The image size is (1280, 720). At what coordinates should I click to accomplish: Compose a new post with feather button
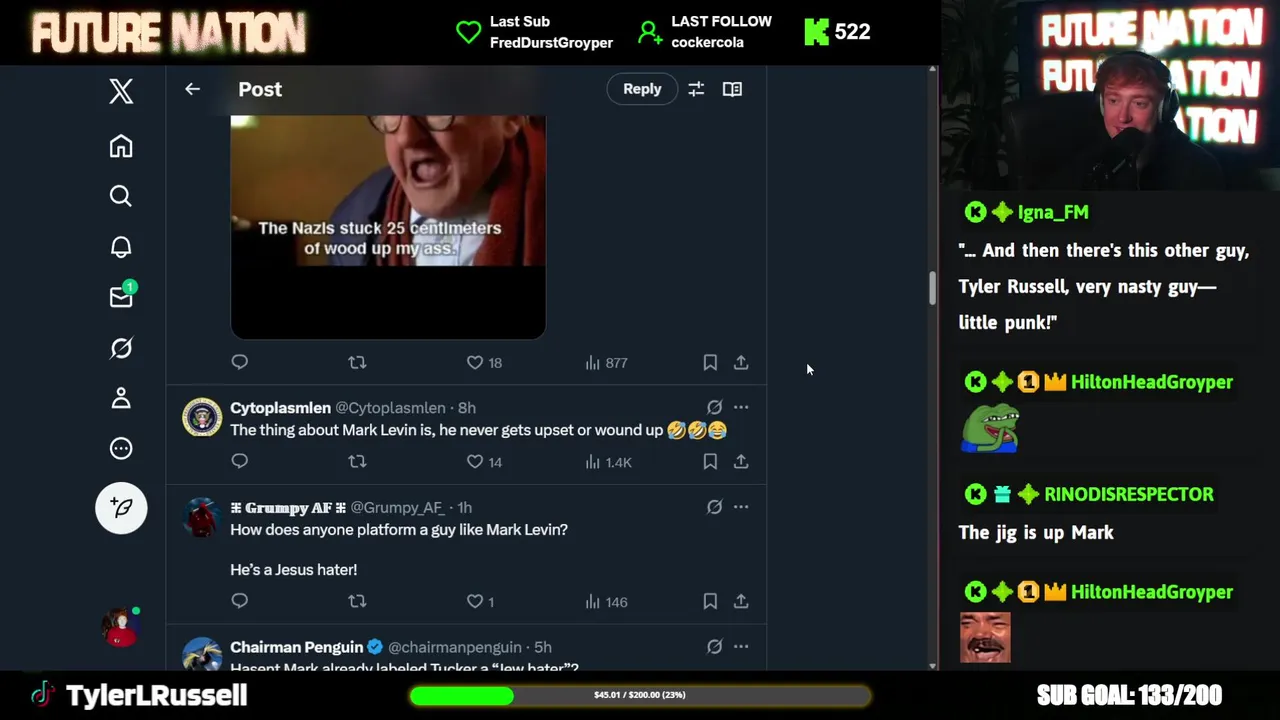tap(121, 508)
